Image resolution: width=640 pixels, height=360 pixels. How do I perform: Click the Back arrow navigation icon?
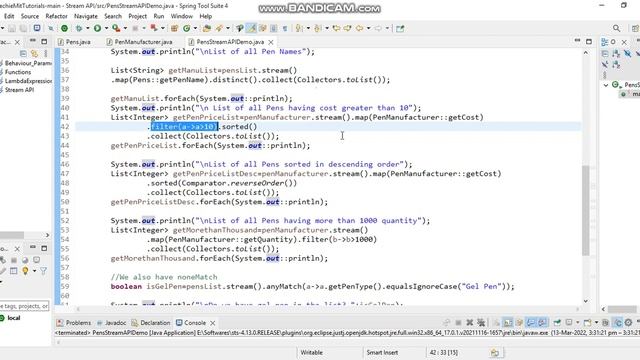[359, 28]
